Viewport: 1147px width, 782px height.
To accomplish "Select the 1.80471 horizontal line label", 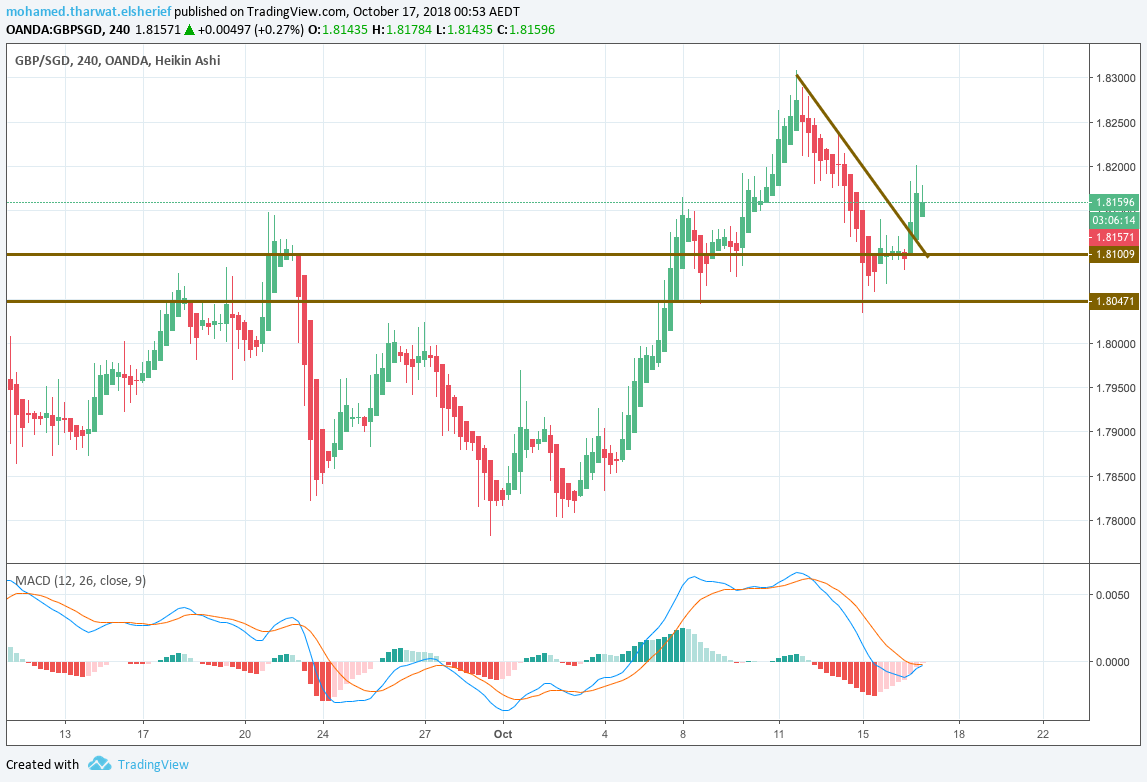I will click(x=1114, y=301).
